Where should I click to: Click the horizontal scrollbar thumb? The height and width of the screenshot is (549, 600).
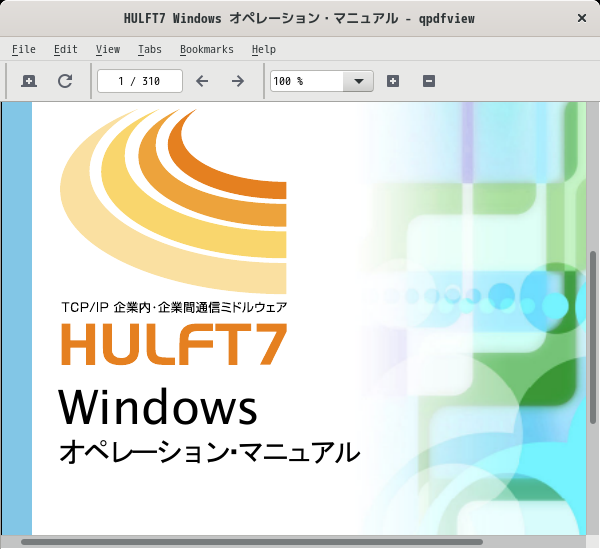tap(252, 542)
